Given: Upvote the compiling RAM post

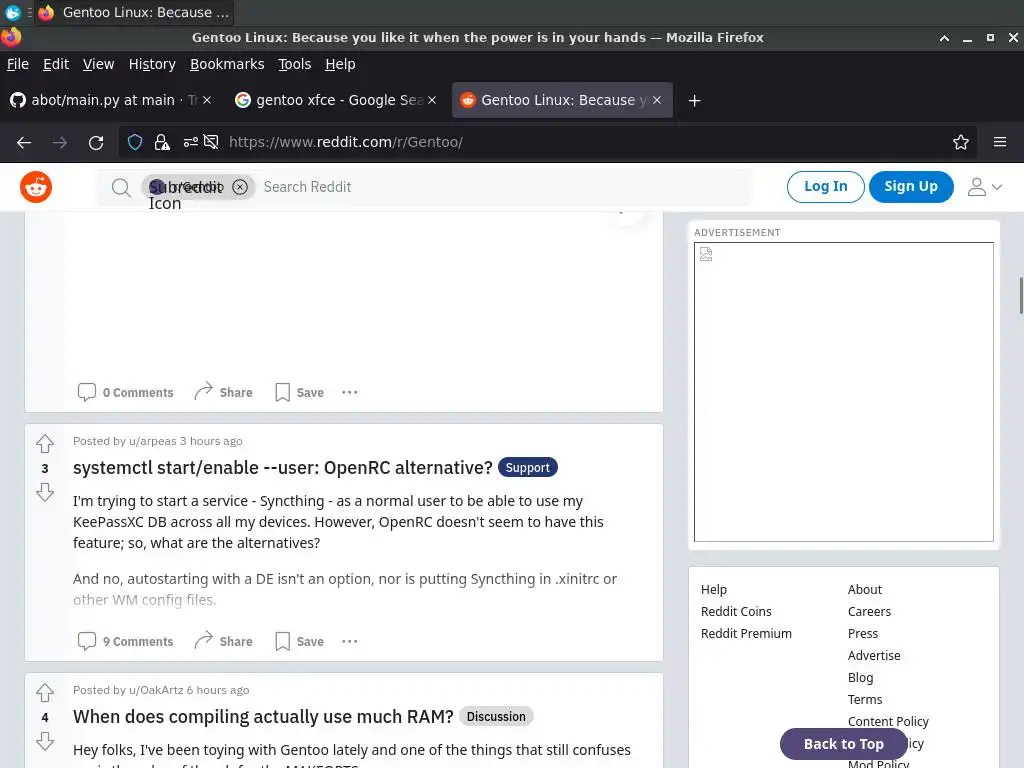Looking at the screenshot, I should coord(45,692).
